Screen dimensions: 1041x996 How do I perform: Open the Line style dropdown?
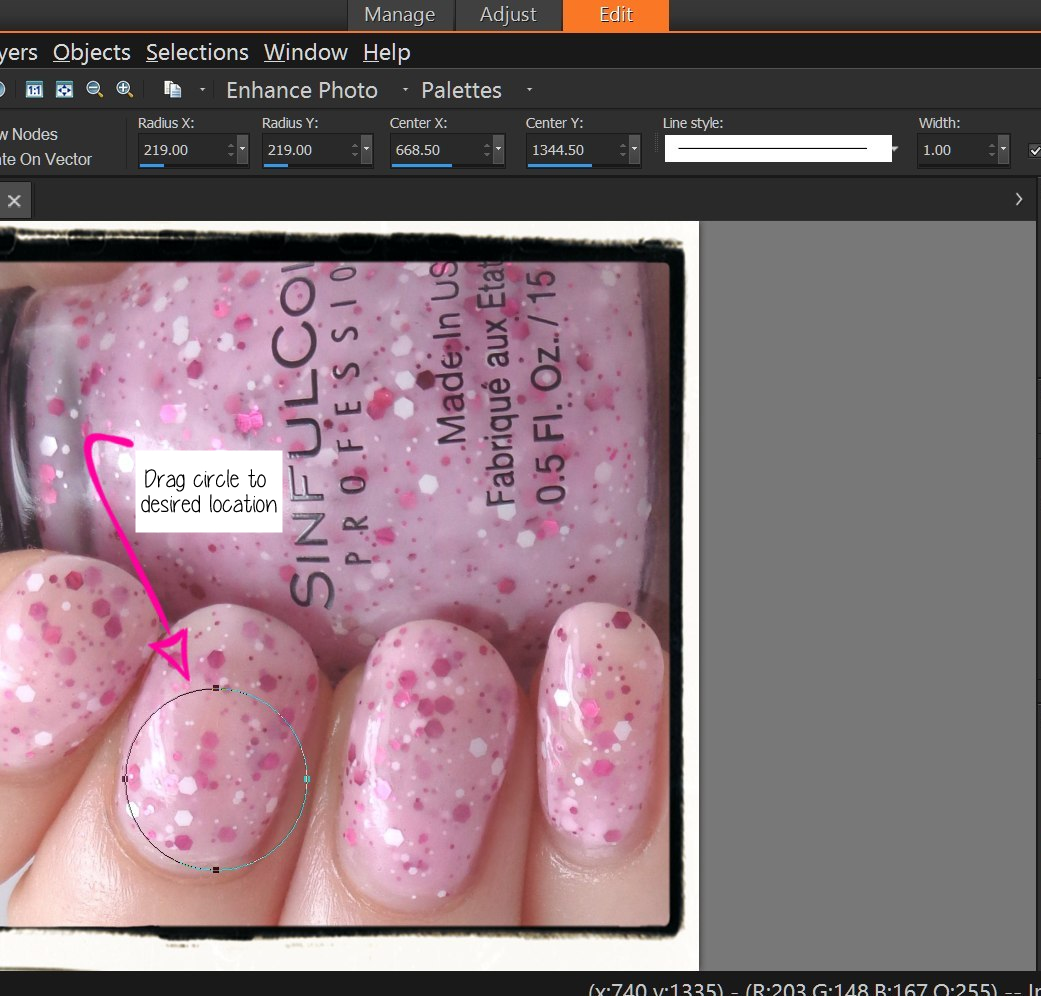click(896, 149)
